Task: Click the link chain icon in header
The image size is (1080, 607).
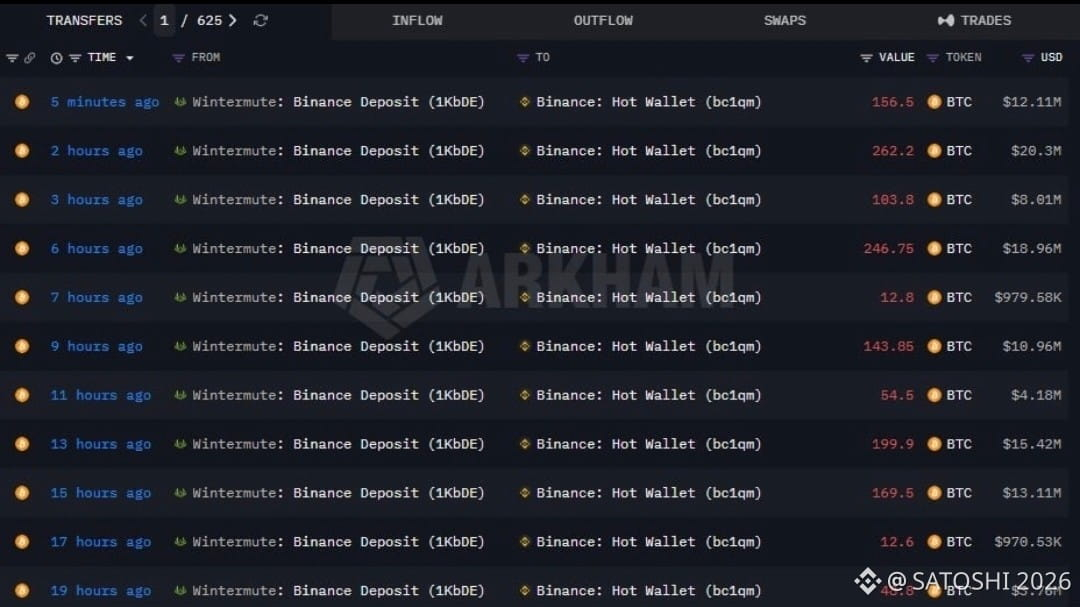Action: [30, 58]
